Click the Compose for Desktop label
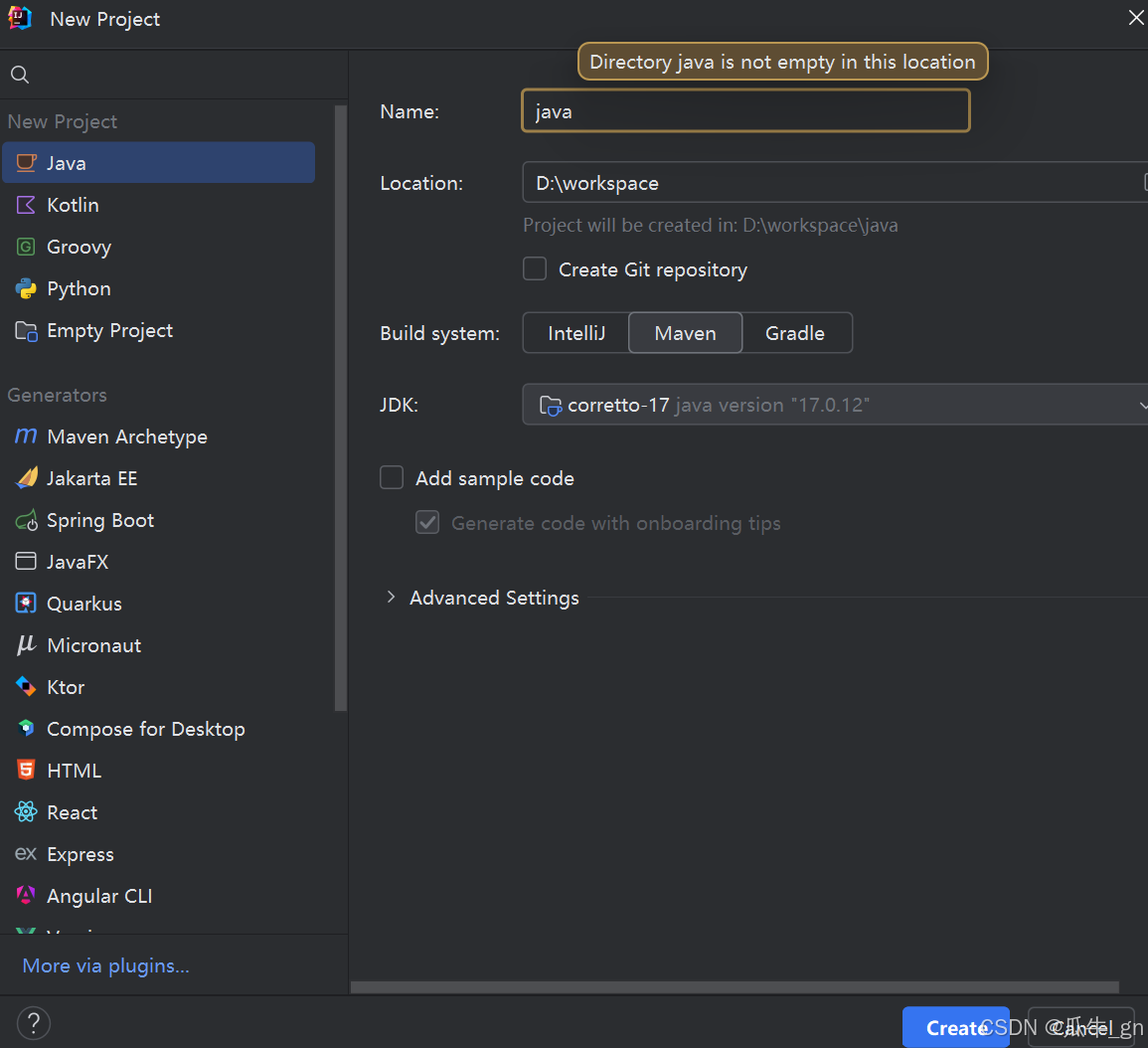This screenshot has height=1048, width=1148. (x=146, y=729)
